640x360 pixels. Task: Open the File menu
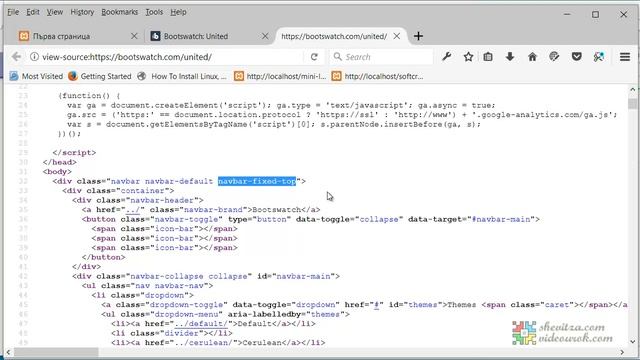click(x=13, y=12)
